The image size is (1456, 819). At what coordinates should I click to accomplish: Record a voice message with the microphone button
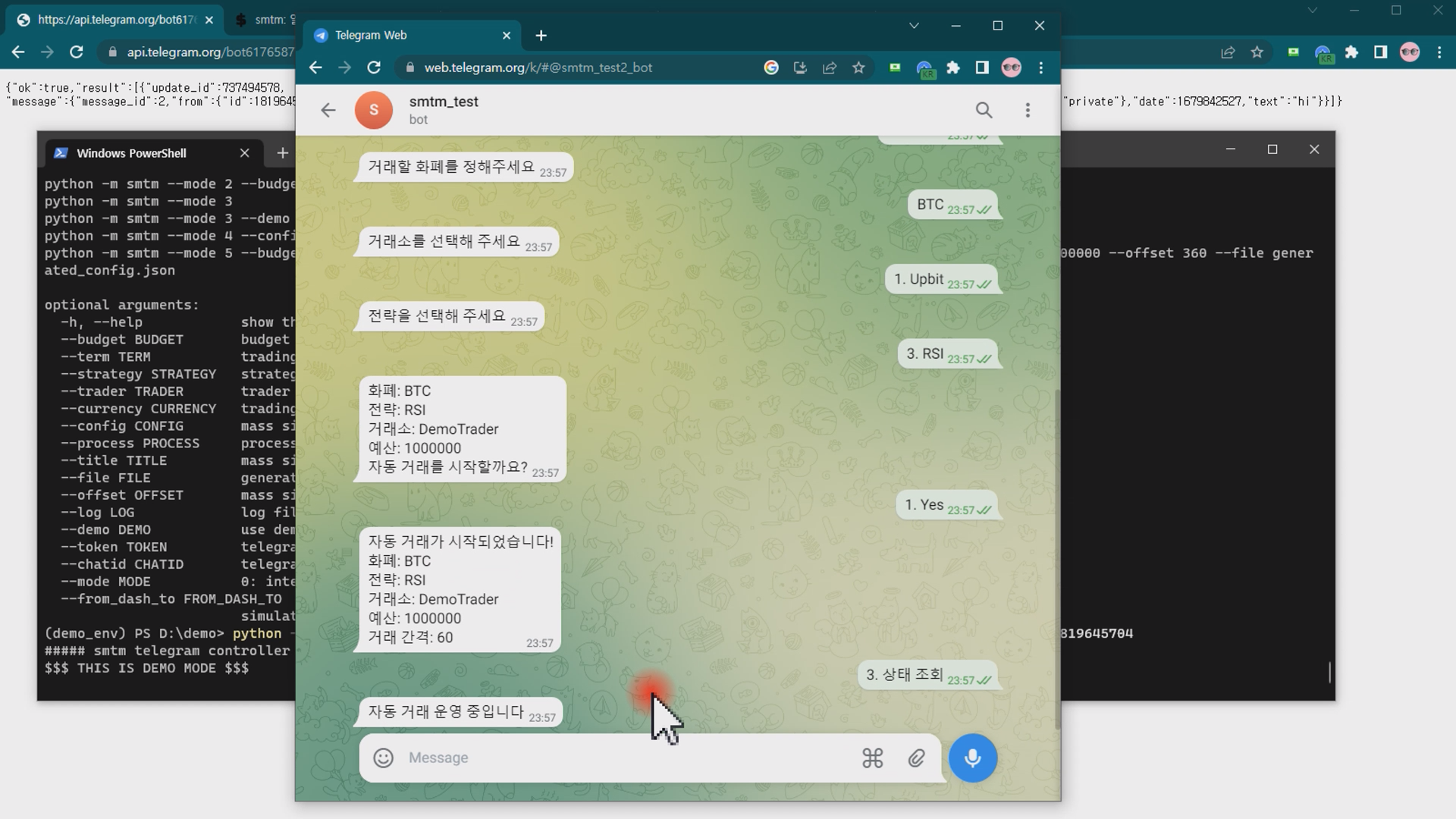tap(972, 758)
